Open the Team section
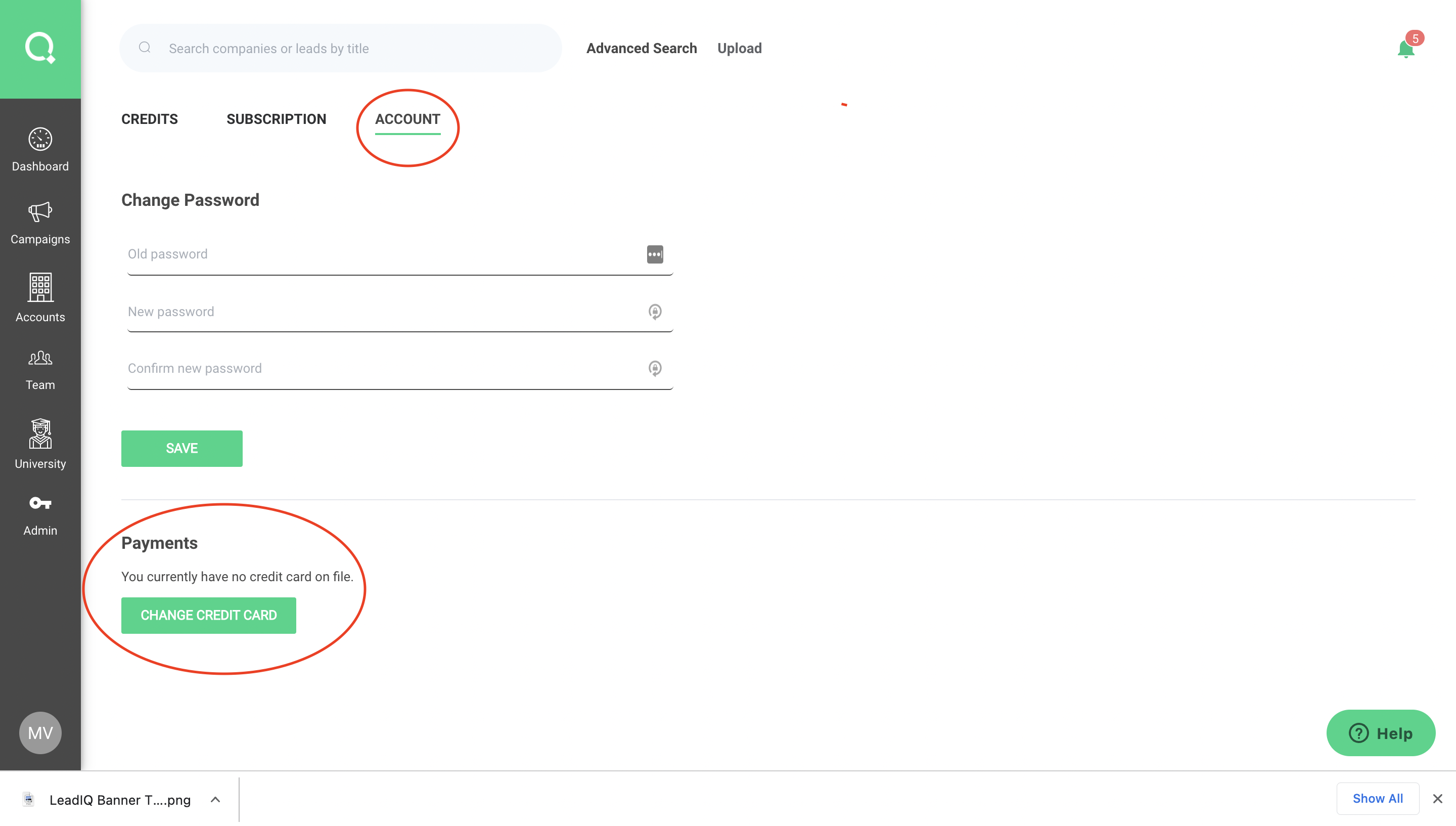This screenshot has width=1456, height=826. point(40,369)
